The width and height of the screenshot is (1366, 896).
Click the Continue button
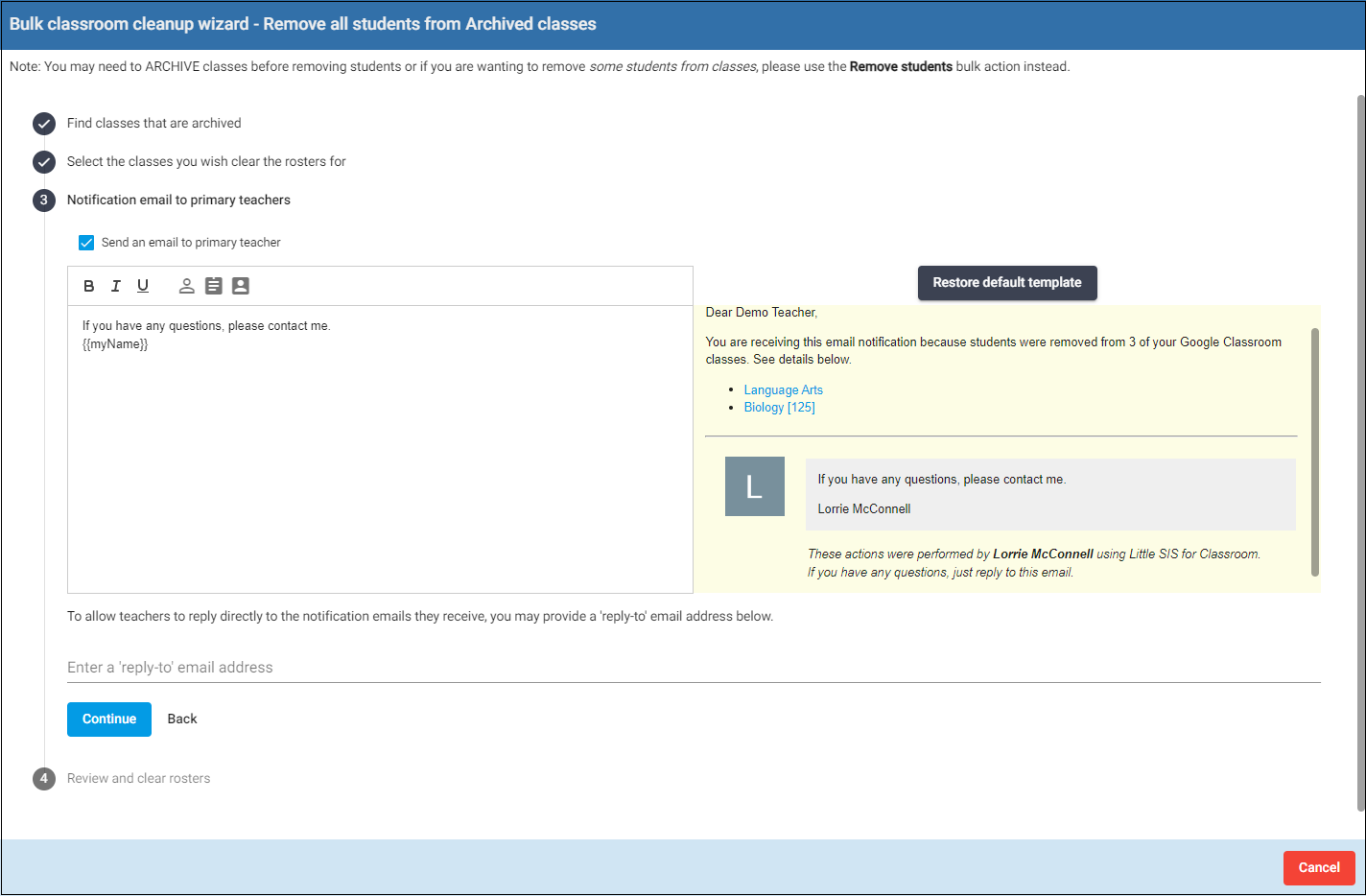pos(108,718)
